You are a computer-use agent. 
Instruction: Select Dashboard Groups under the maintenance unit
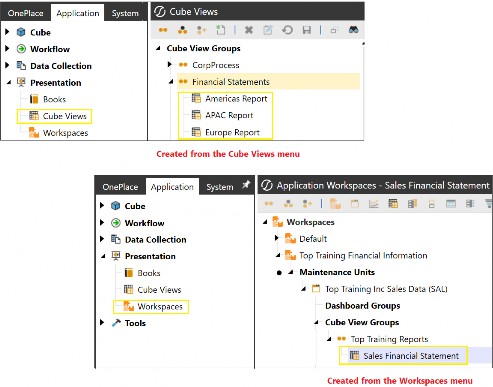[x=363, y=305]
